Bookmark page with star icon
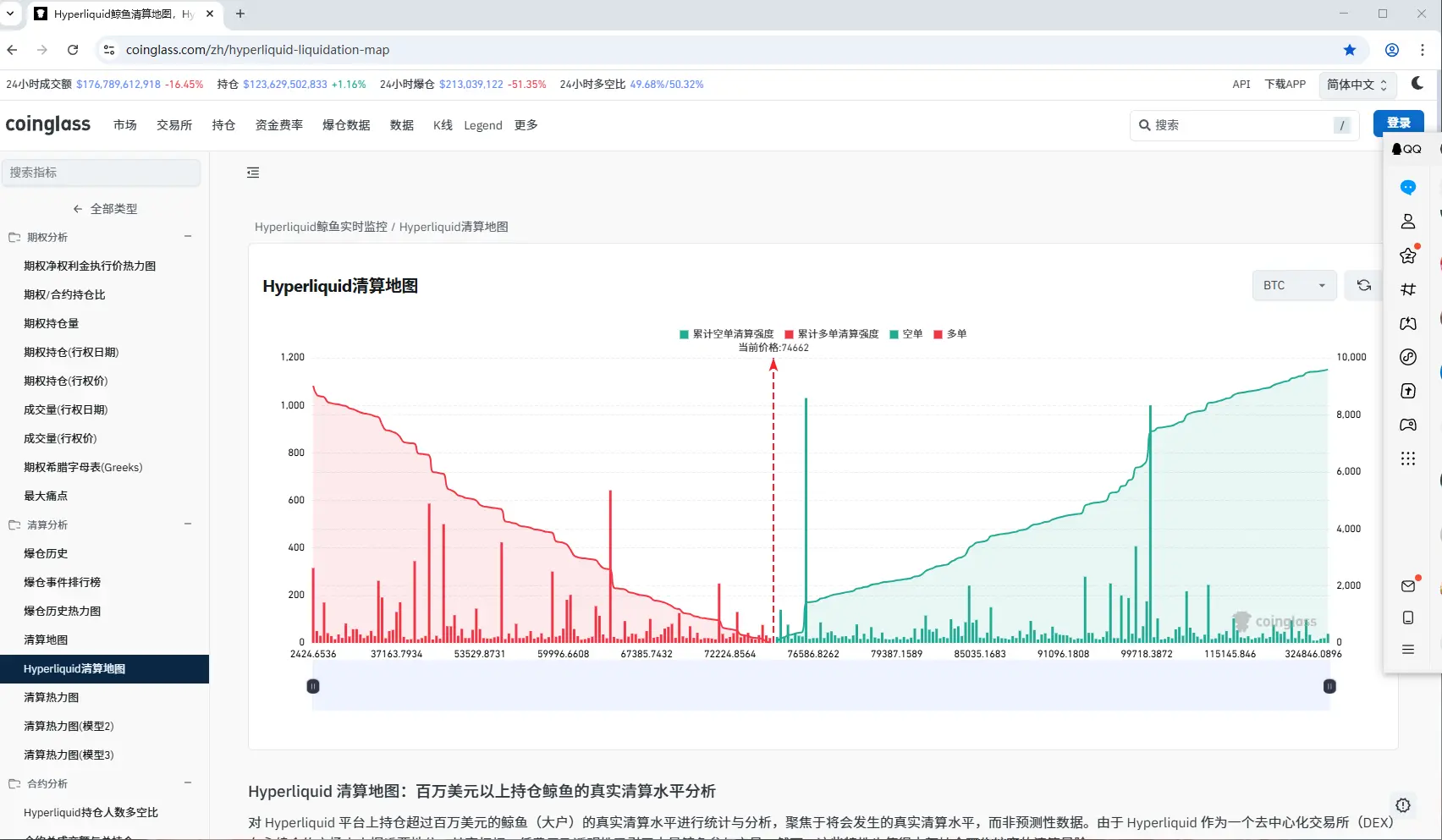The height and width of the screenshot is (840, 1442). coord(1350,50)
